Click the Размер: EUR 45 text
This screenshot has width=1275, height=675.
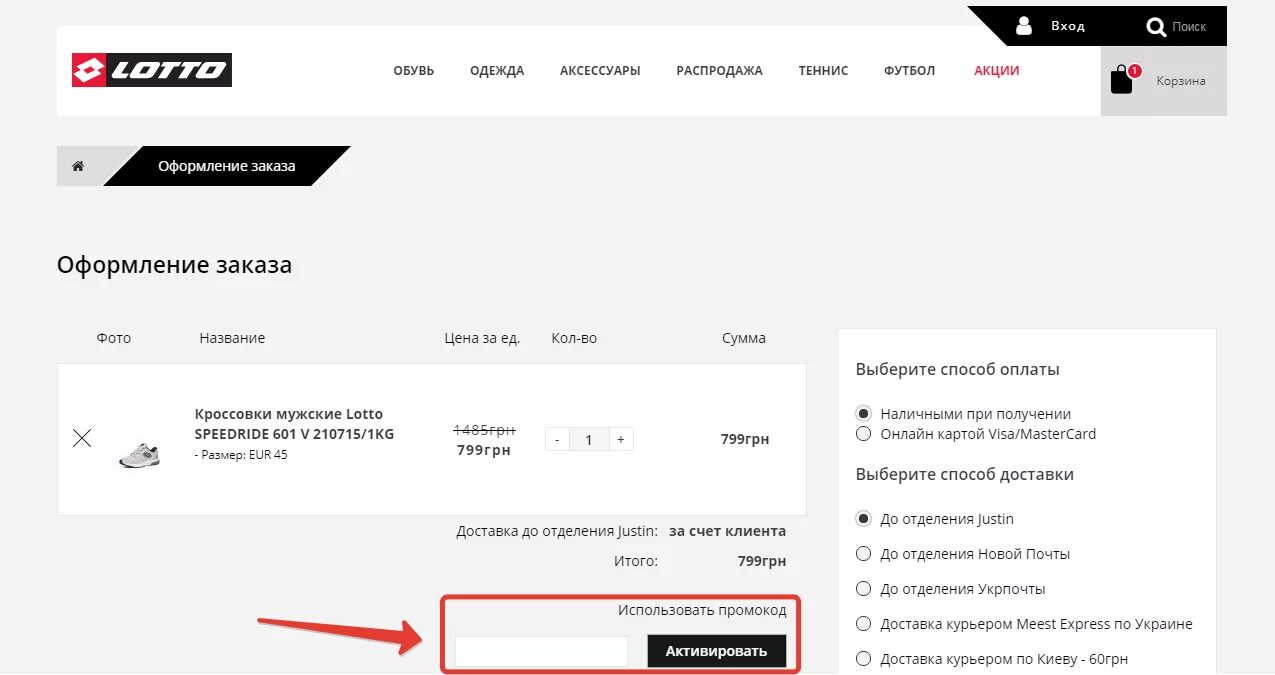pos(241,455)
